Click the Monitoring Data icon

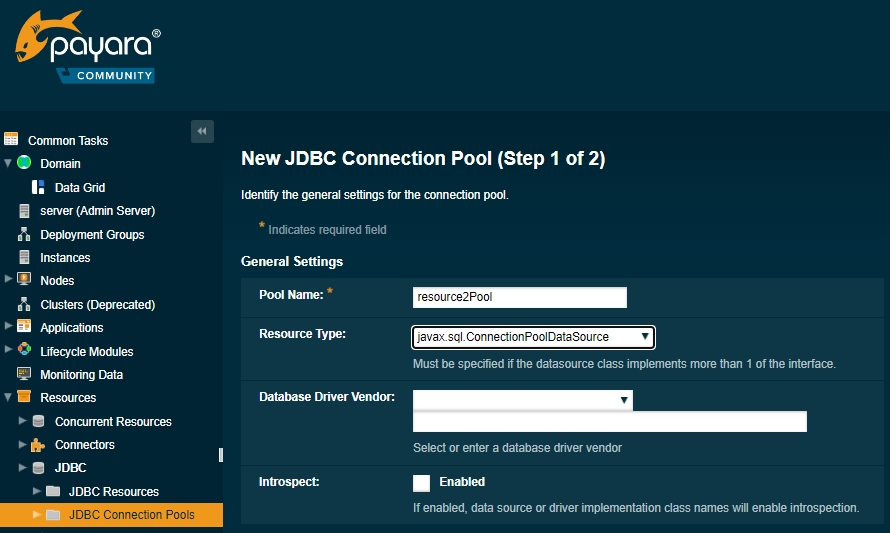[x=24, y=374]
